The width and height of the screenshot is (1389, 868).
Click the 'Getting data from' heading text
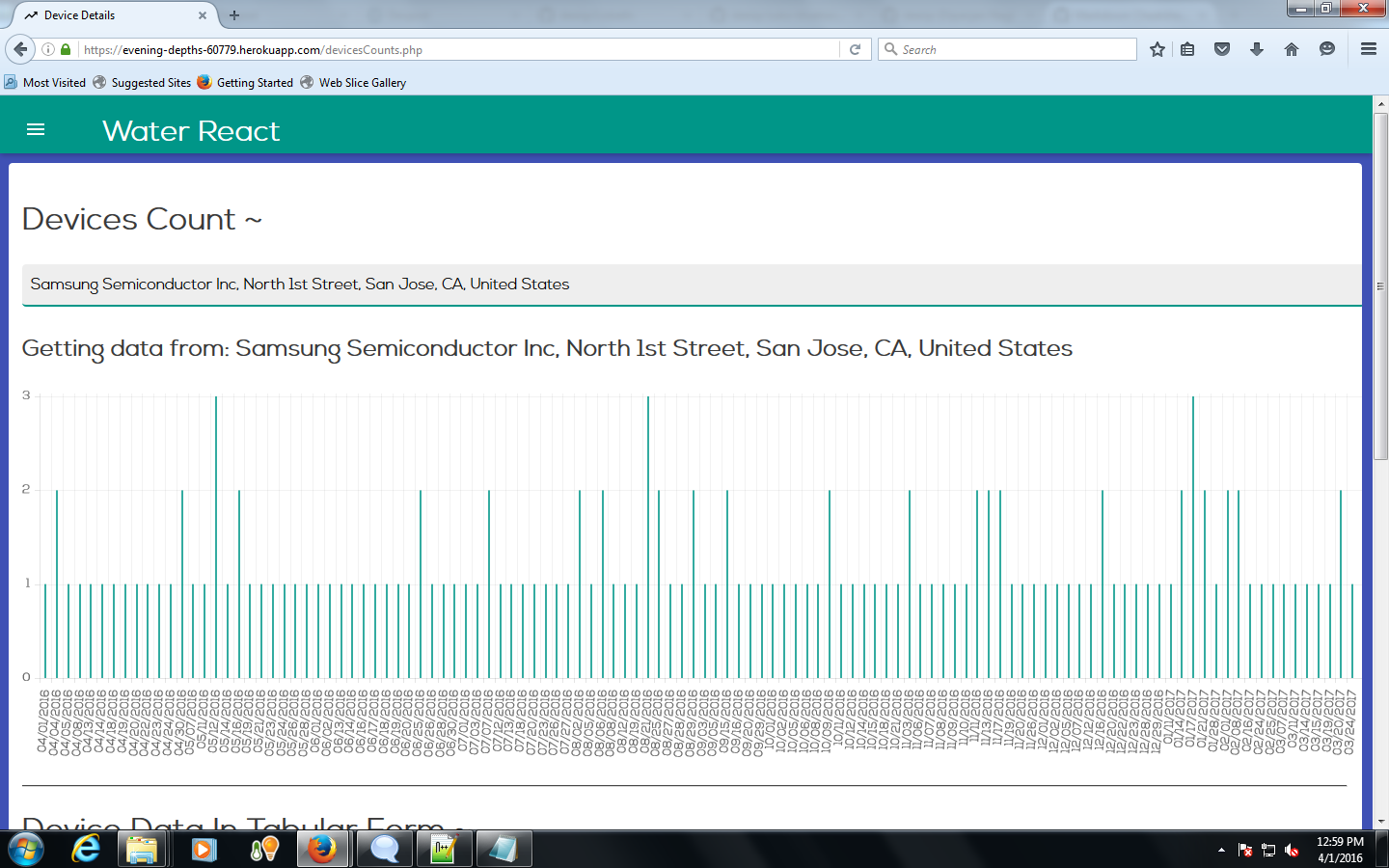547,348
